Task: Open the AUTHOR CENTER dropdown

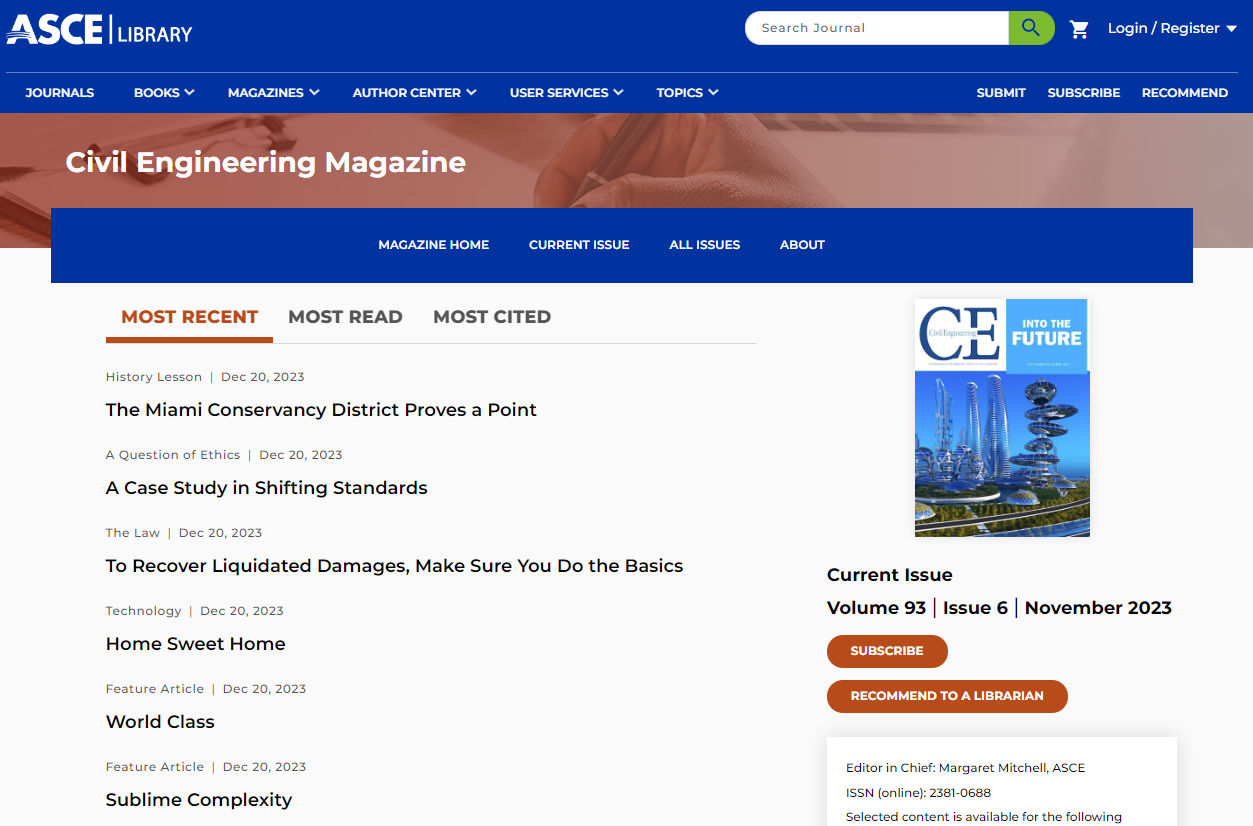Action: pos(413,92)
